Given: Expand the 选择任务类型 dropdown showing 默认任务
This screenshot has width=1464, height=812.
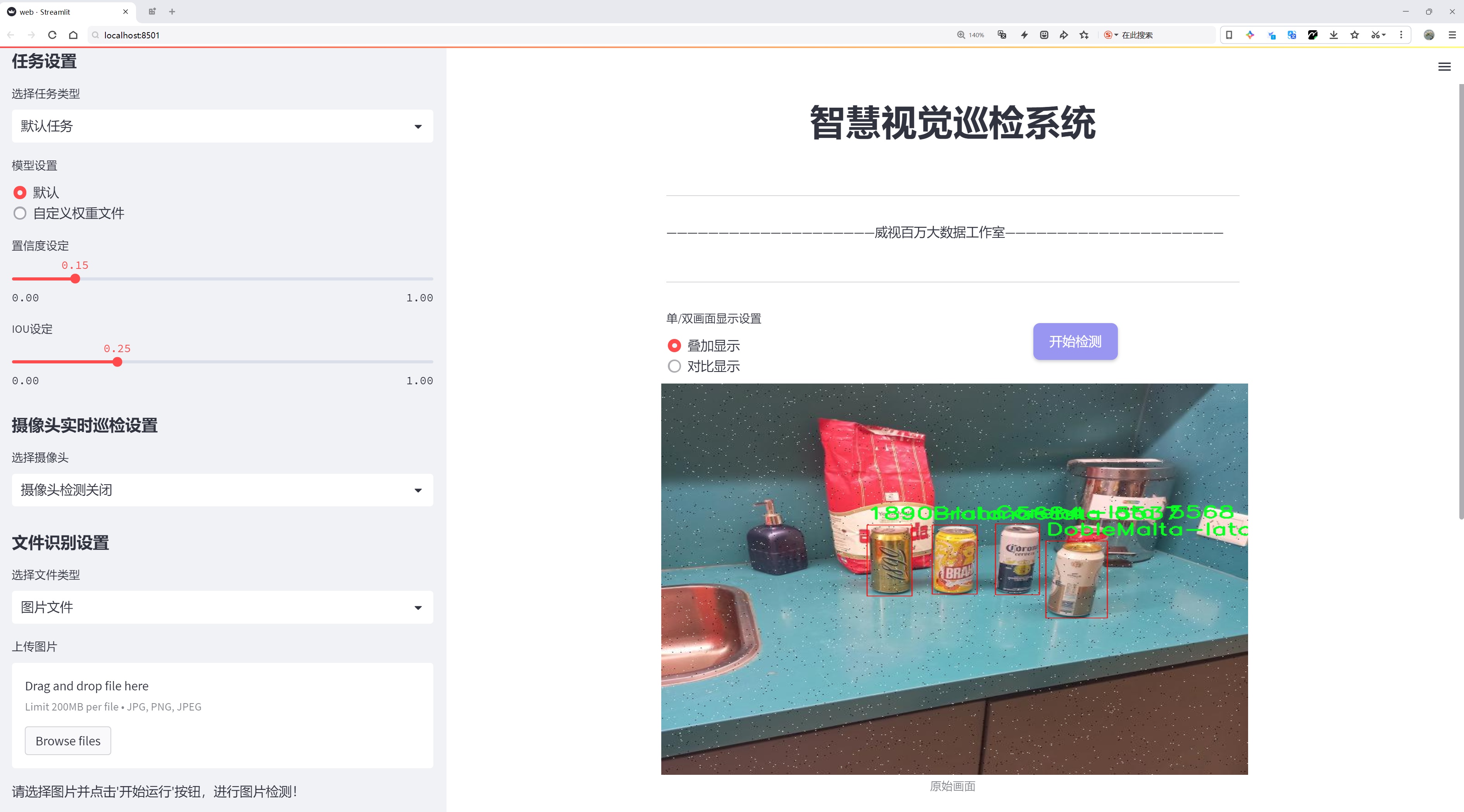Looking at the screenshot, I should tap(222, 126).
